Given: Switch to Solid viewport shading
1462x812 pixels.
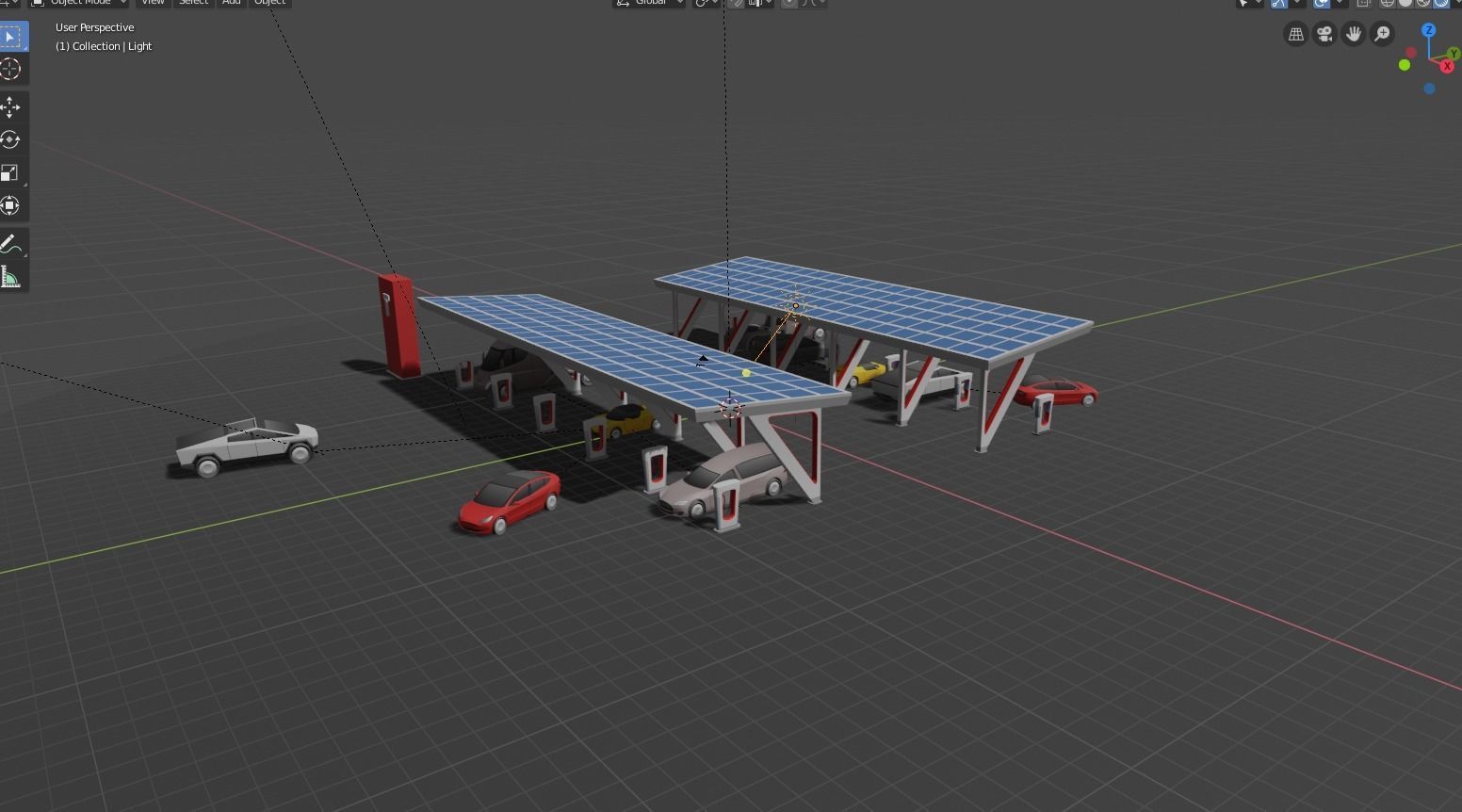Looking at the screenshot, I should pyautogui.click(x=1405, y=3).
